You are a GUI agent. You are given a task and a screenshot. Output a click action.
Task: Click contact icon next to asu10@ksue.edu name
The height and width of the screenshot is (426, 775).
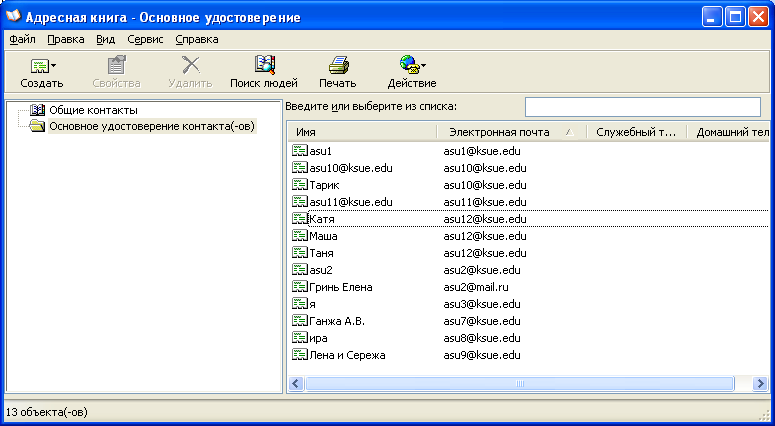pyautogui.click(x=300, y=168)
